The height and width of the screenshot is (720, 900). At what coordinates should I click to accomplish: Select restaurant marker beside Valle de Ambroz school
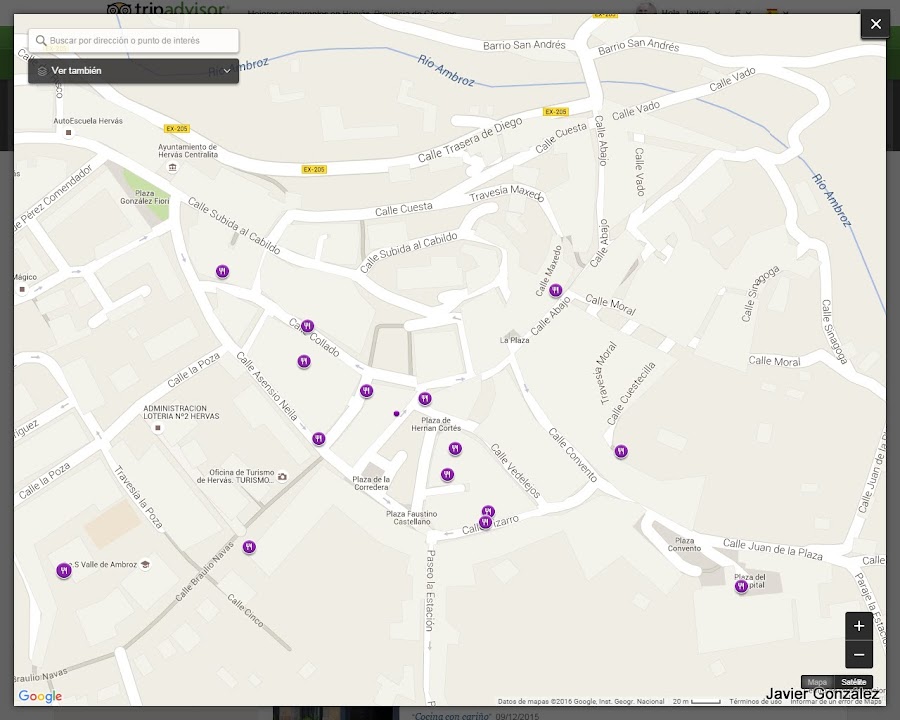64,571
